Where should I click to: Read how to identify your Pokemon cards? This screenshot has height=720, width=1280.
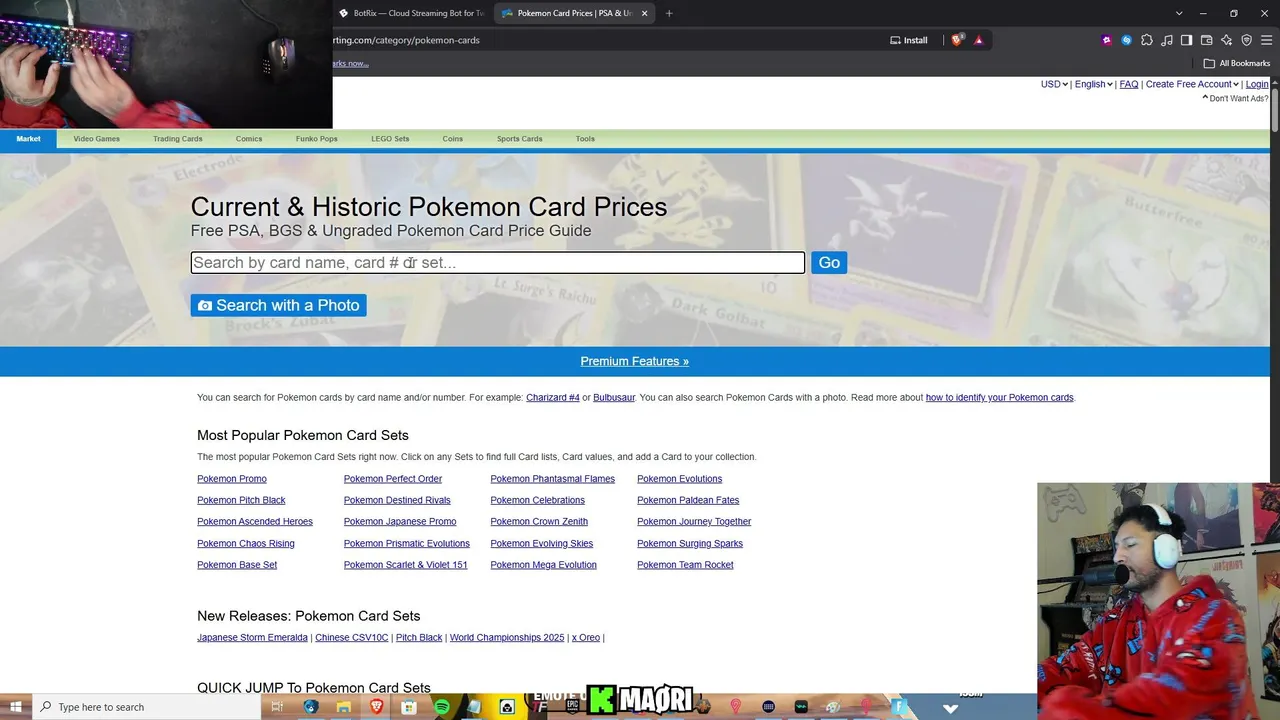pos(999,397)
